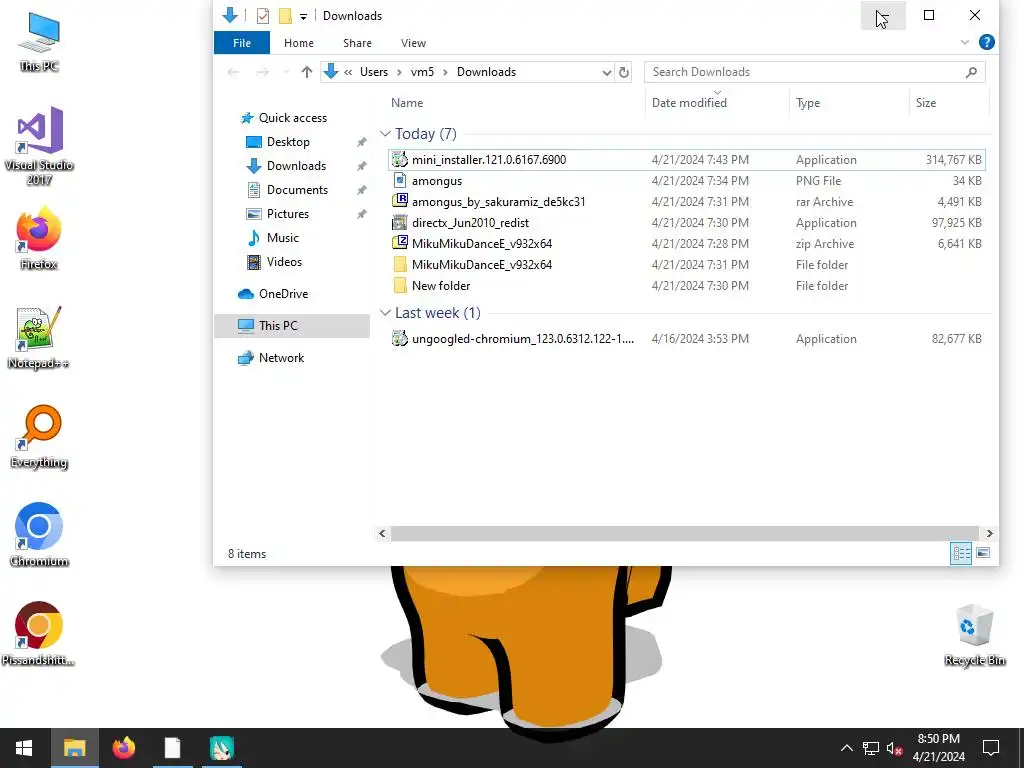Select Quick access in navigation pane
Screen dimensions: 1024x768
293,118
